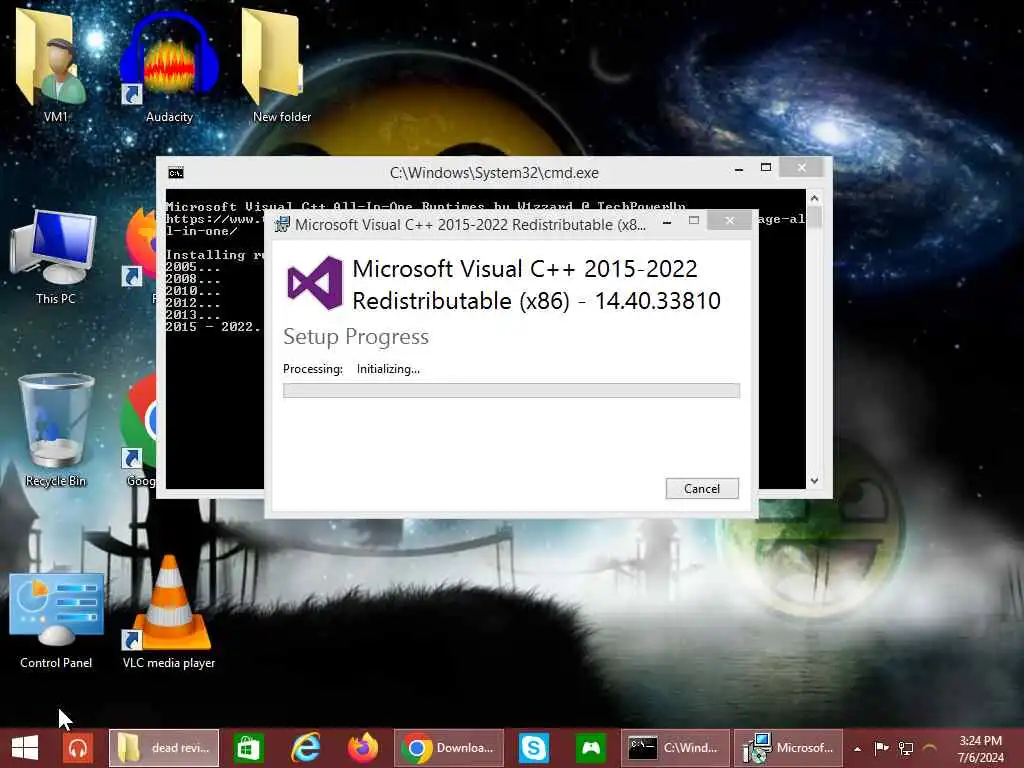The width and height of the screenshot is (1024, 768).
Task: Open This PC desktop icon
Action: click(56, 258)
